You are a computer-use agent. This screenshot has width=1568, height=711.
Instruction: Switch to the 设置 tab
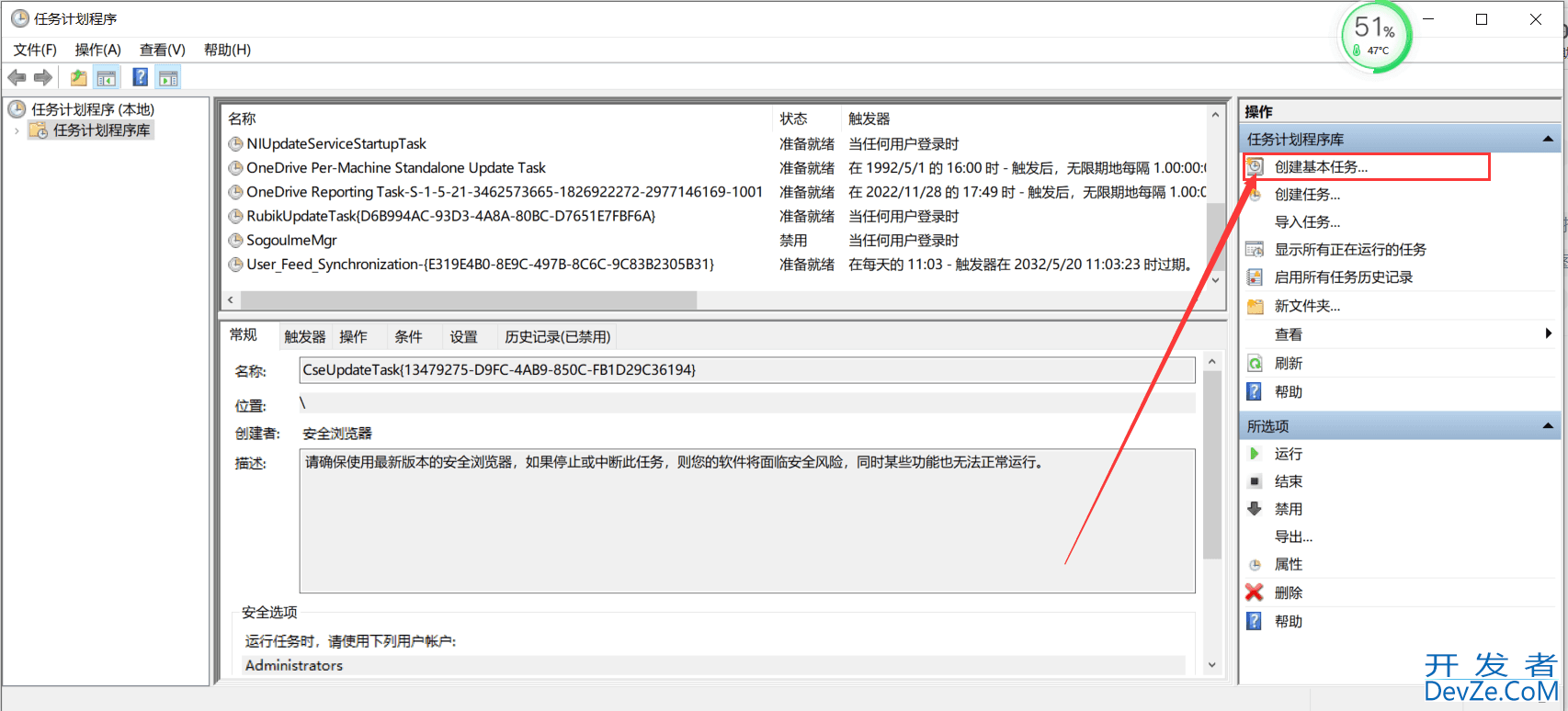[x=464, y=337]
